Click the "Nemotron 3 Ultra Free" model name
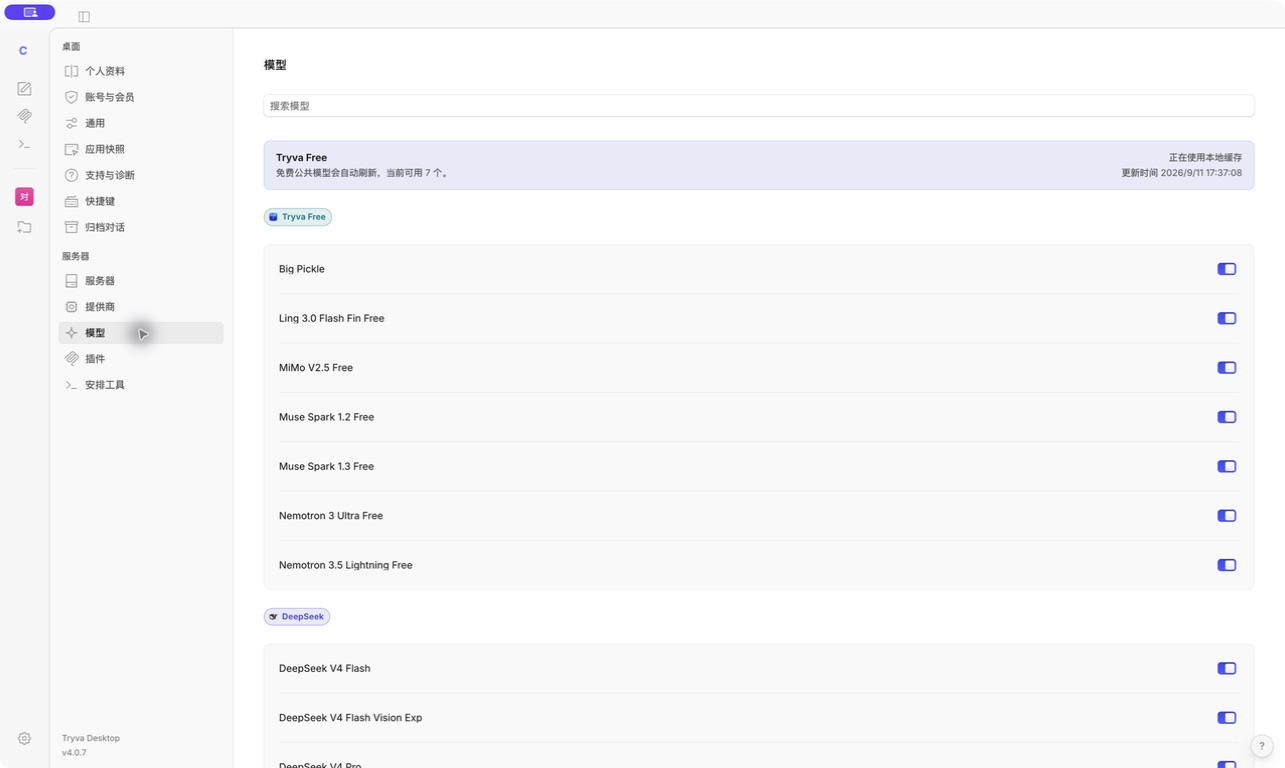The image size is (1285, 768). point(331,516)
